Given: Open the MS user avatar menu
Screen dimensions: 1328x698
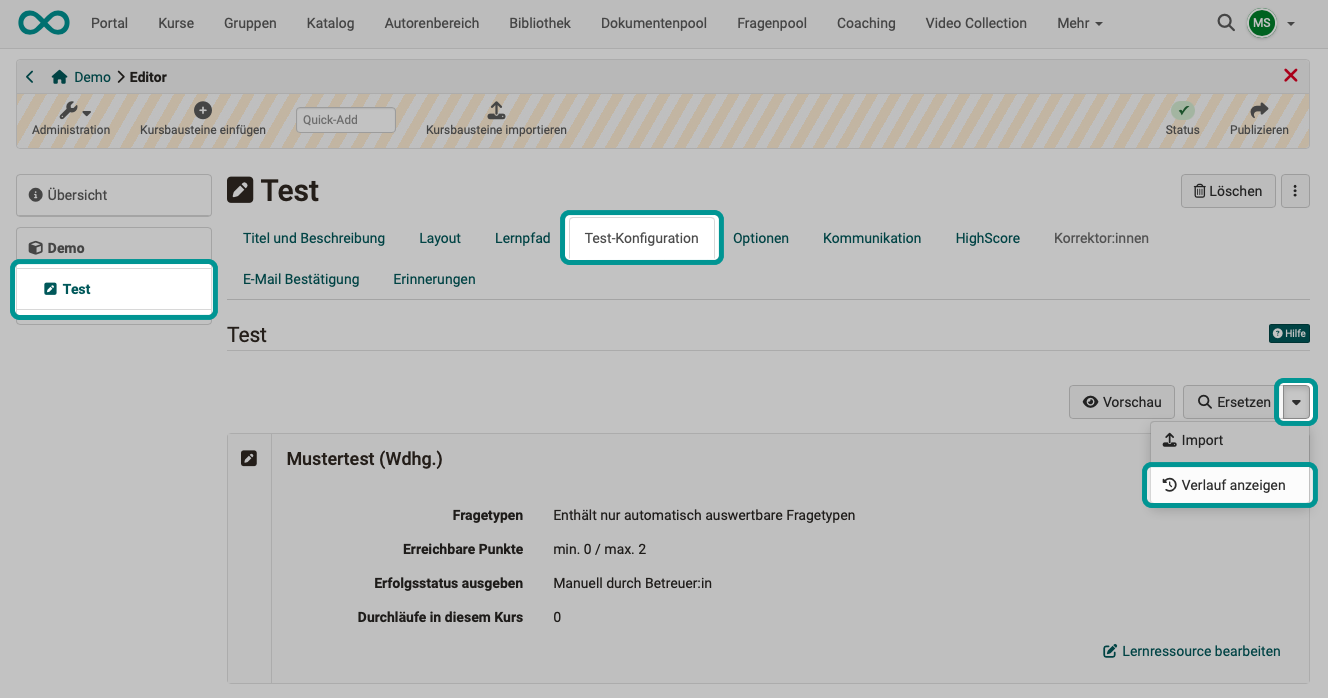Looking at the screenshot, I should [1262, 22].
